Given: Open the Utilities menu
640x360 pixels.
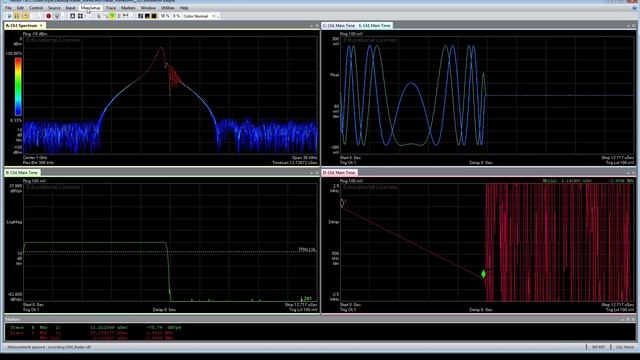Looking at the screenshot, I should tap(168, 8).
